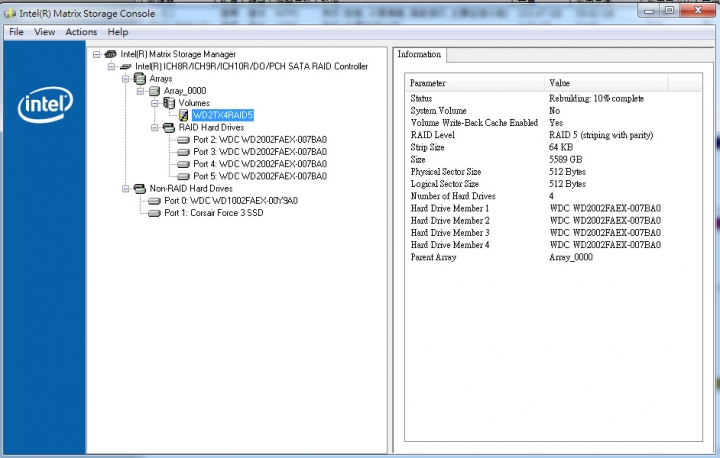Collapse the Intel(R) Matrix Storage Manager root node

(96, 54)
